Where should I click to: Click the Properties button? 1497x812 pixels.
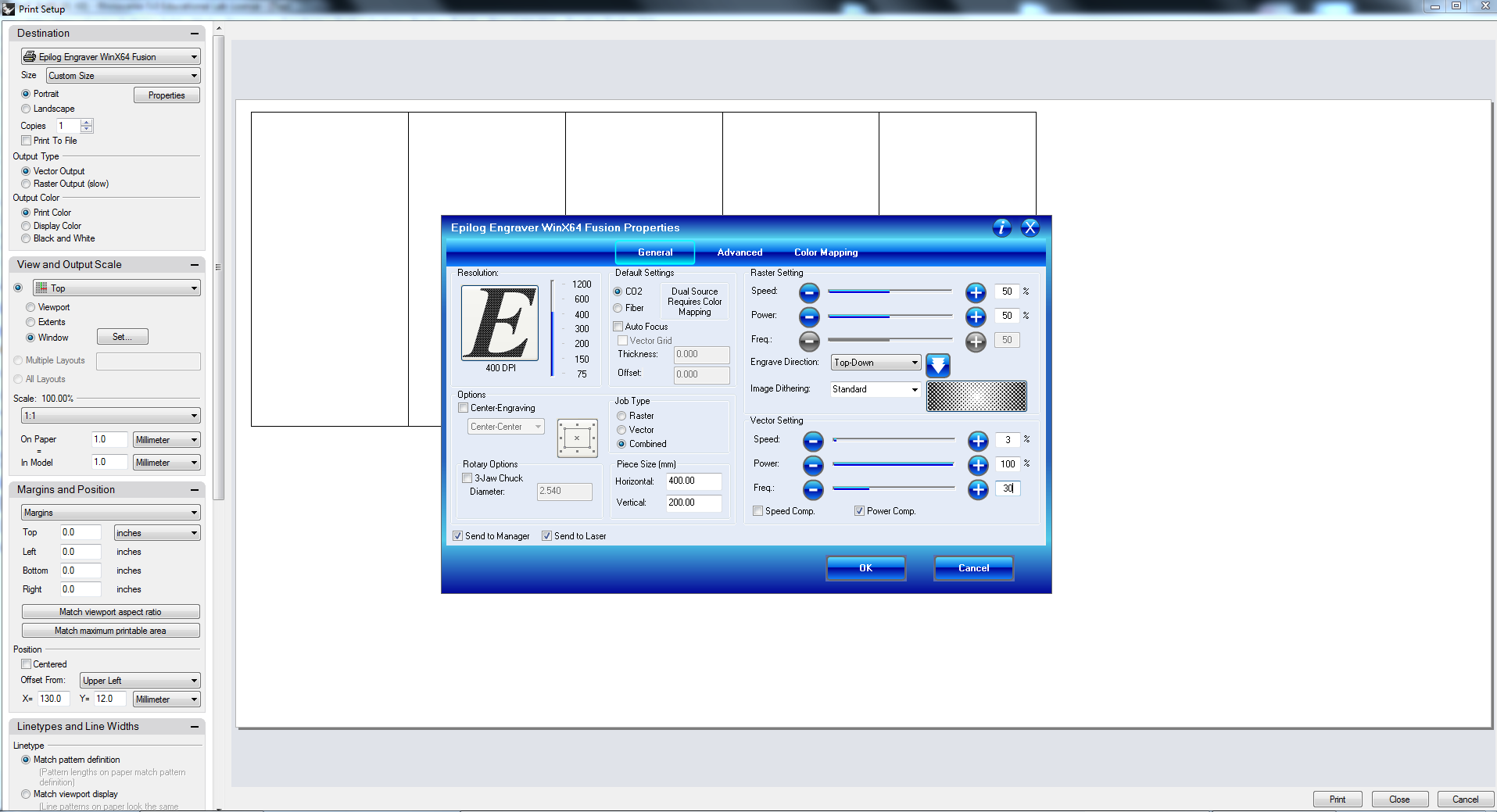pyautogui.click(x=167, y=95)
